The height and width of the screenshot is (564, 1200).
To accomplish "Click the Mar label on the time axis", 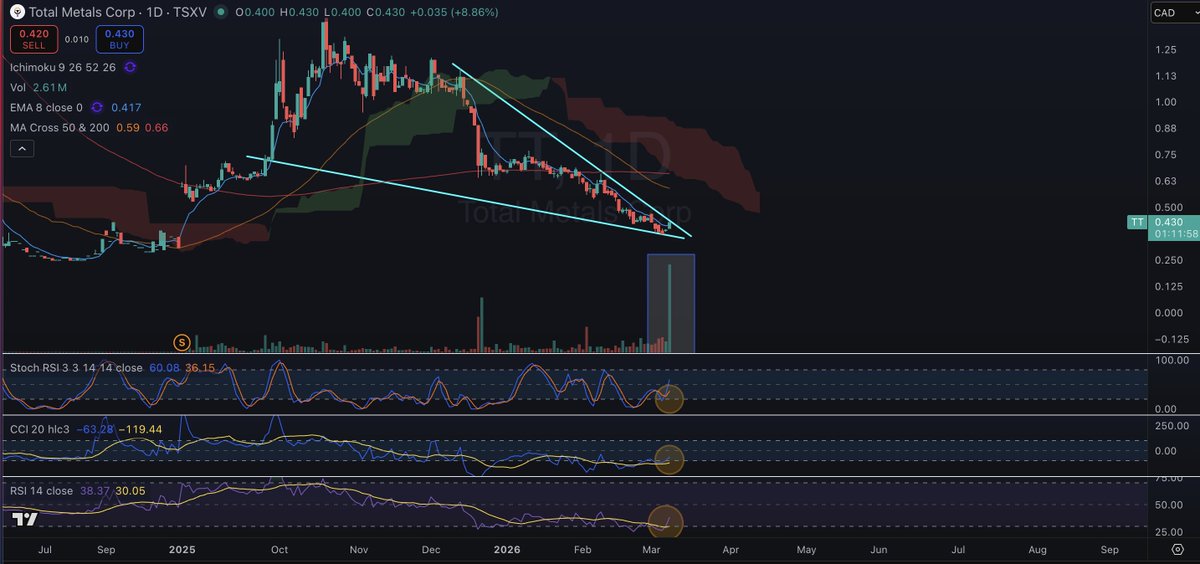I will pyautogui.click(x=650, y=549).
